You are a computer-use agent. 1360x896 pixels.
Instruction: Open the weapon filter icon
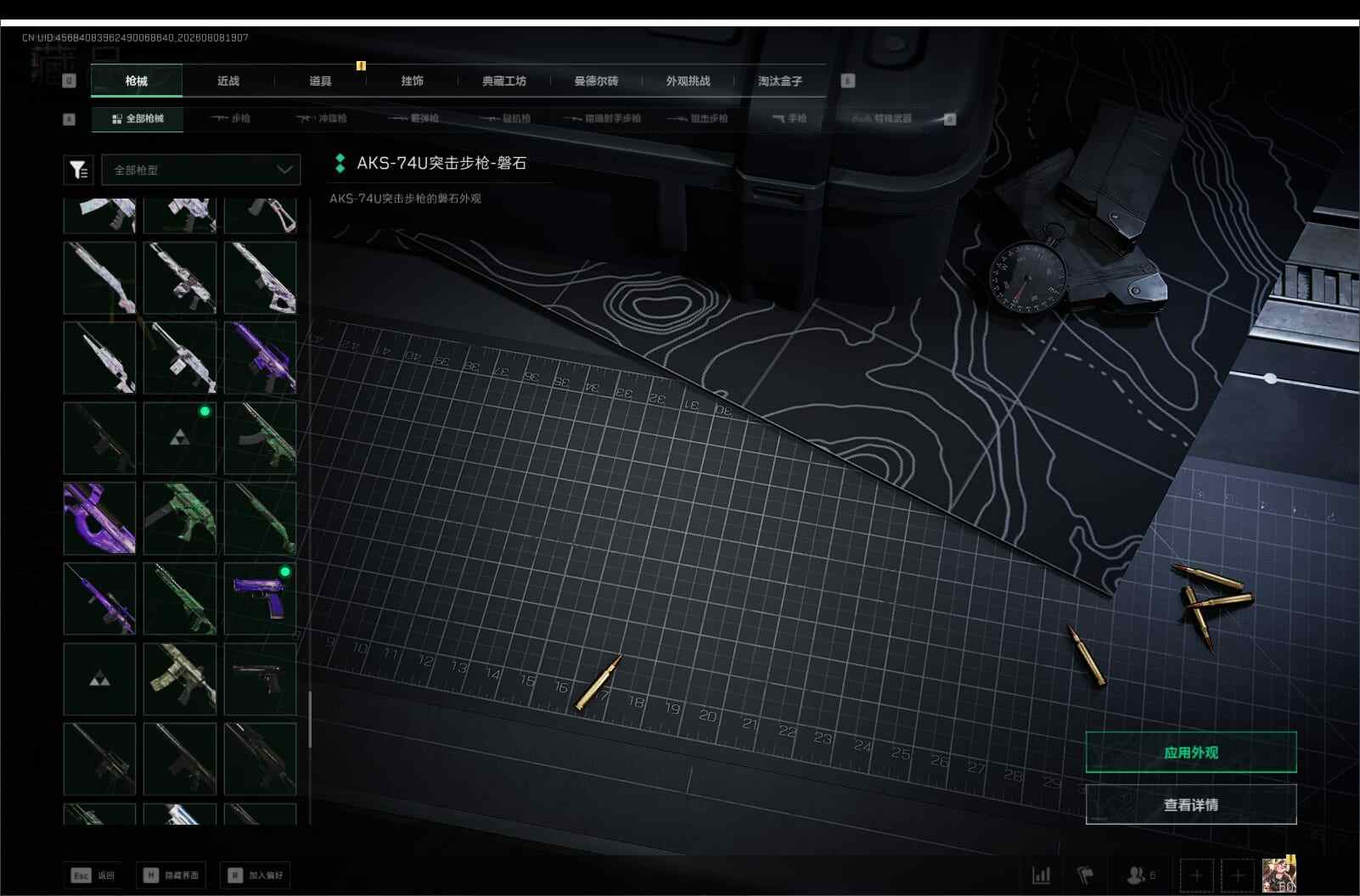(78, 170)
